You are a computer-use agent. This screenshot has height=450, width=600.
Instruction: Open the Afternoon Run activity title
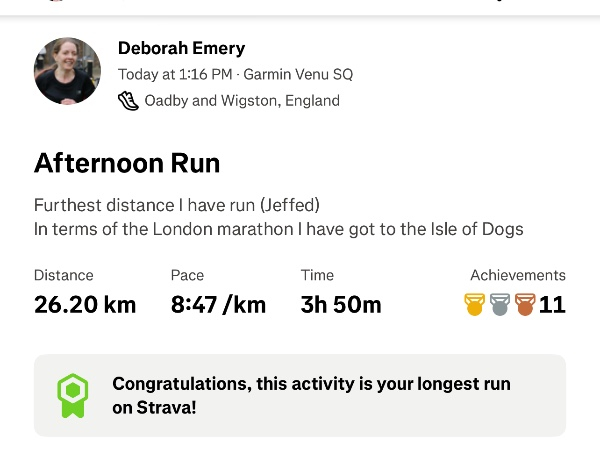(127, 163)
